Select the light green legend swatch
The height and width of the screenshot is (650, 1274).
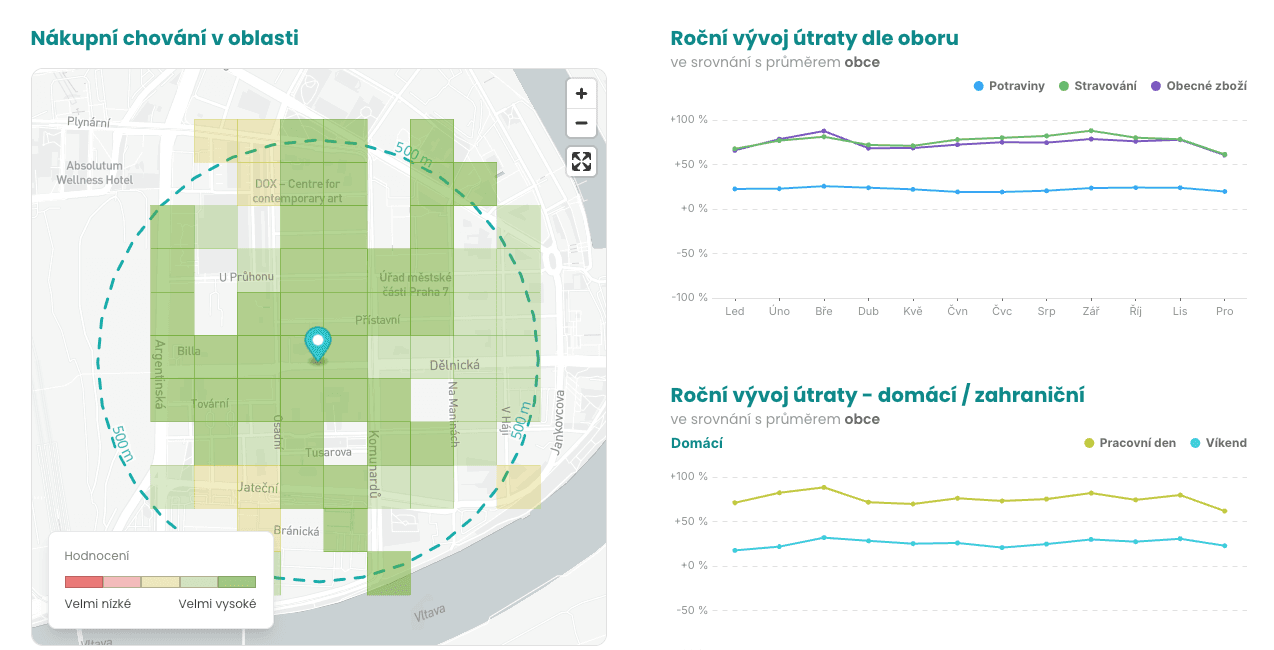(x=198, y=582)
